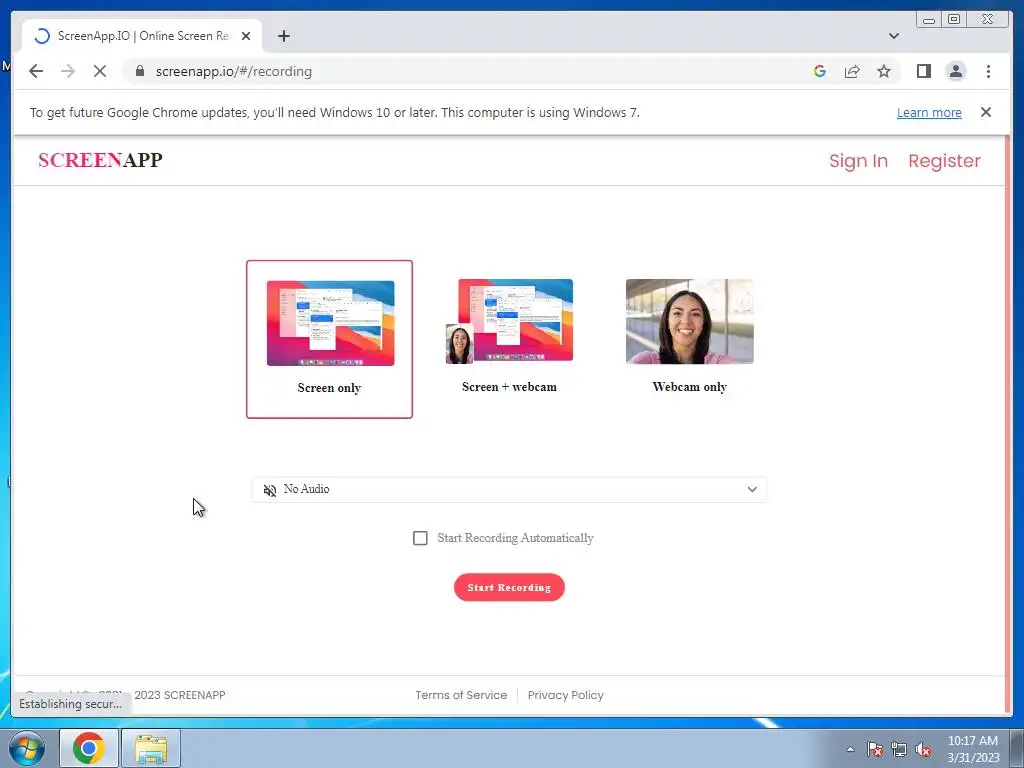This screenshot has width=1024, height=768.
Task: Close the ScreenApp.IO tab
Action: [246, 36]
